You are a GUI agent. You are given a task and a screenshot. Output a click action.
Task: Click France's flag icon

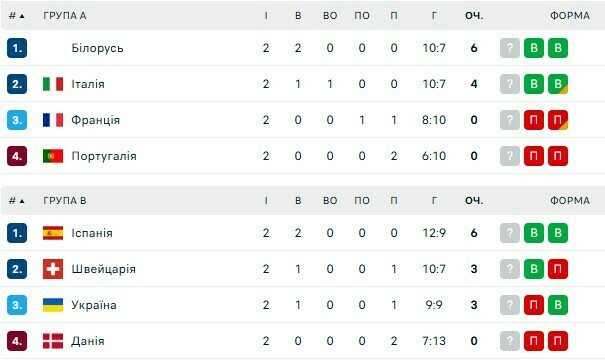(53, 120)
